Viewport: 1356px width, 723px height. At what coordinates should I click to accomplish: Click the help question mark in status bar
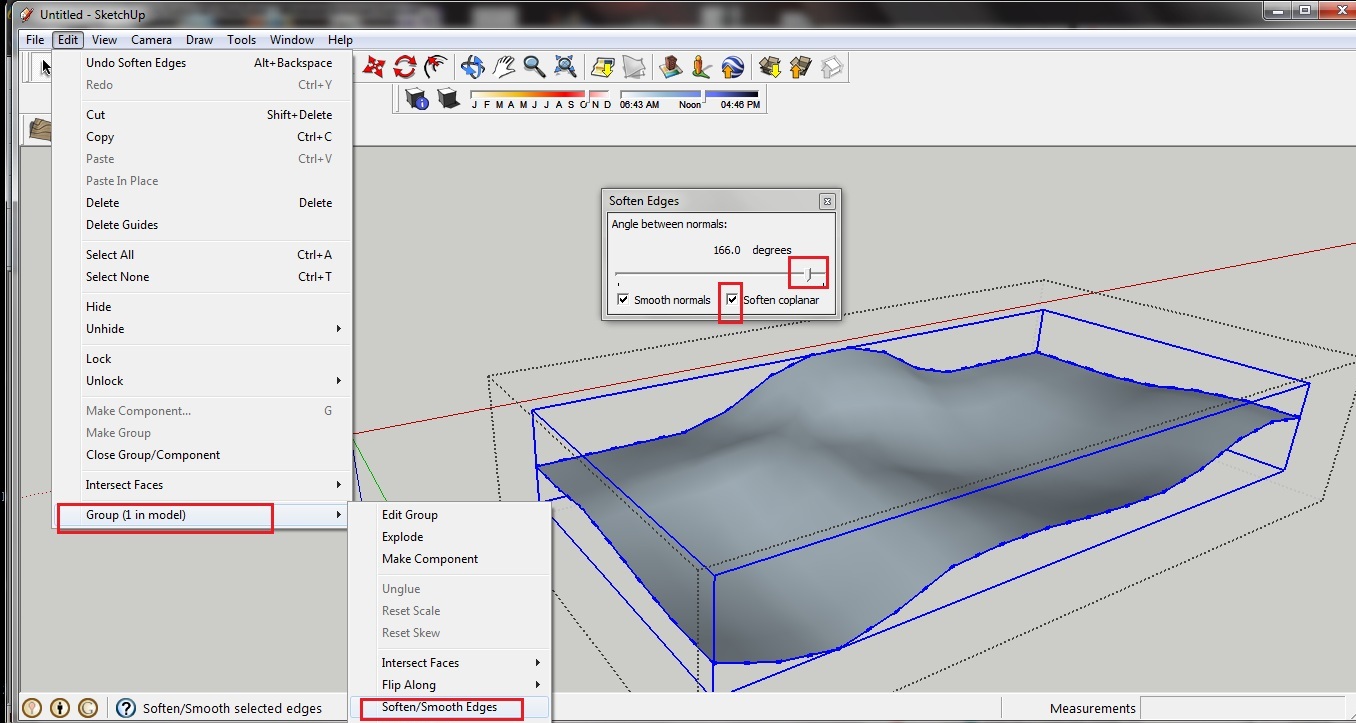point(126,708)
